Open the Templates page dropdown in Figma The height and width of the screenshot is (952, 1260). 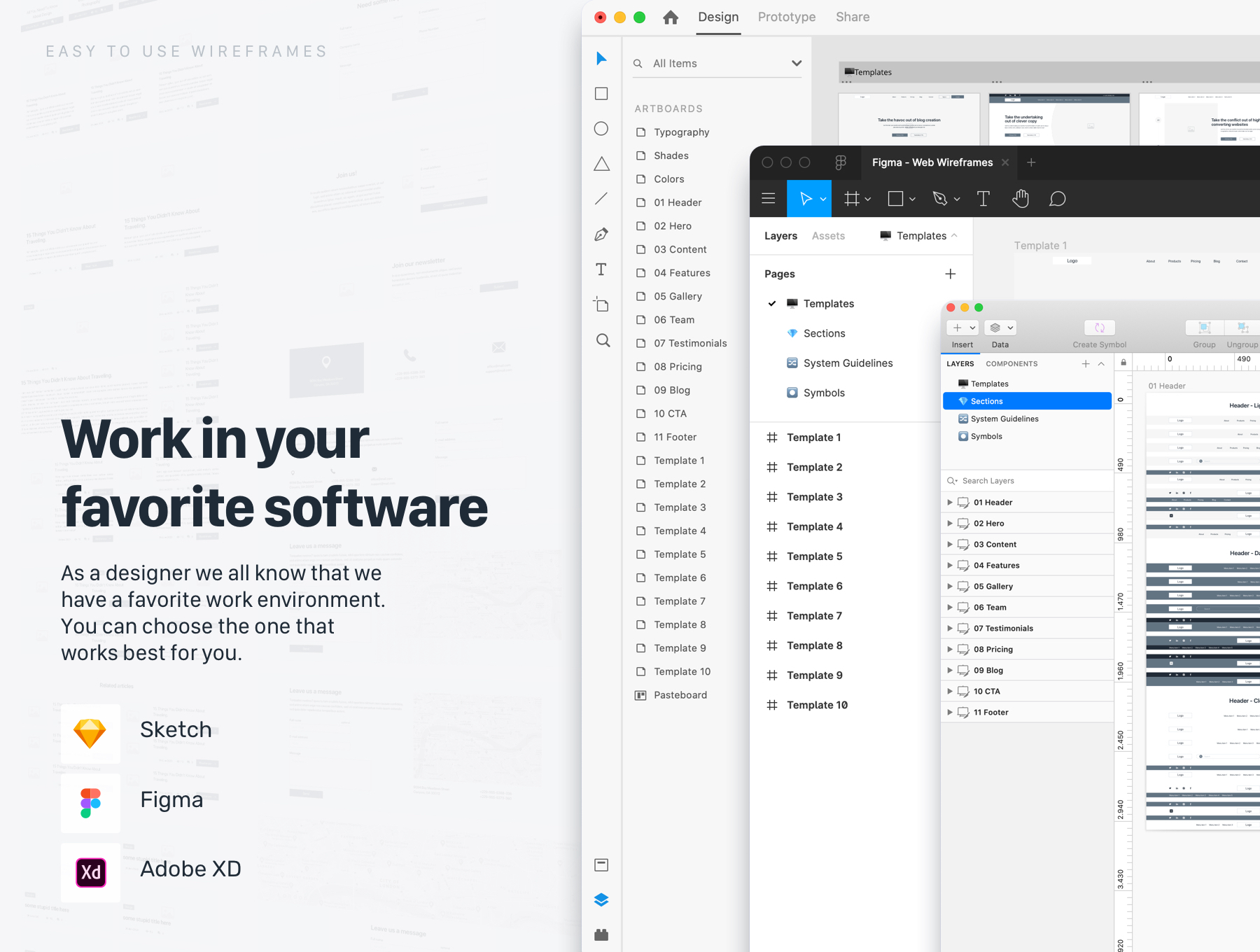(x=918, y=236)
